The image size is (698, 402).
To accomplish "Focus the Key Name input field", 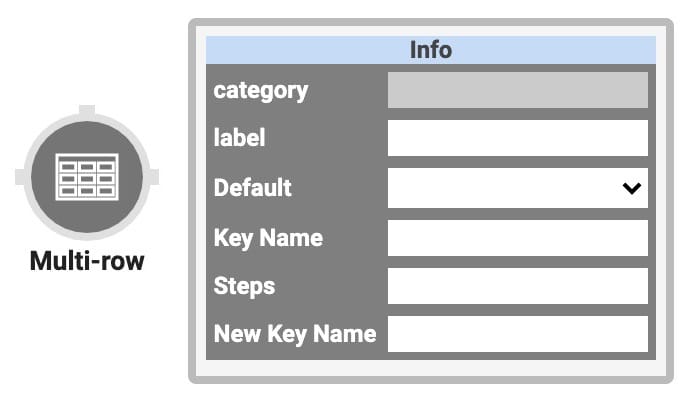I will pos(518,238).
